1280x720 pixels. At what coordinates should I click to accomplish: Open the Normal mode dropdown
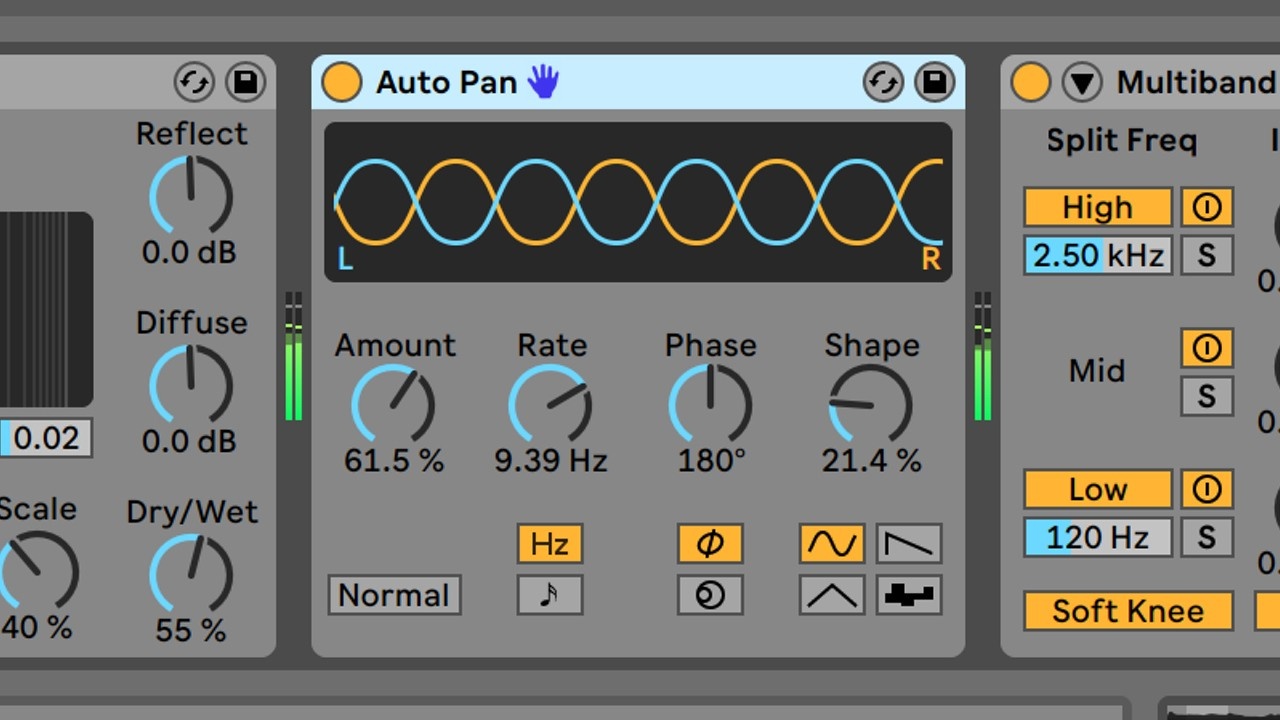(394, 595)
